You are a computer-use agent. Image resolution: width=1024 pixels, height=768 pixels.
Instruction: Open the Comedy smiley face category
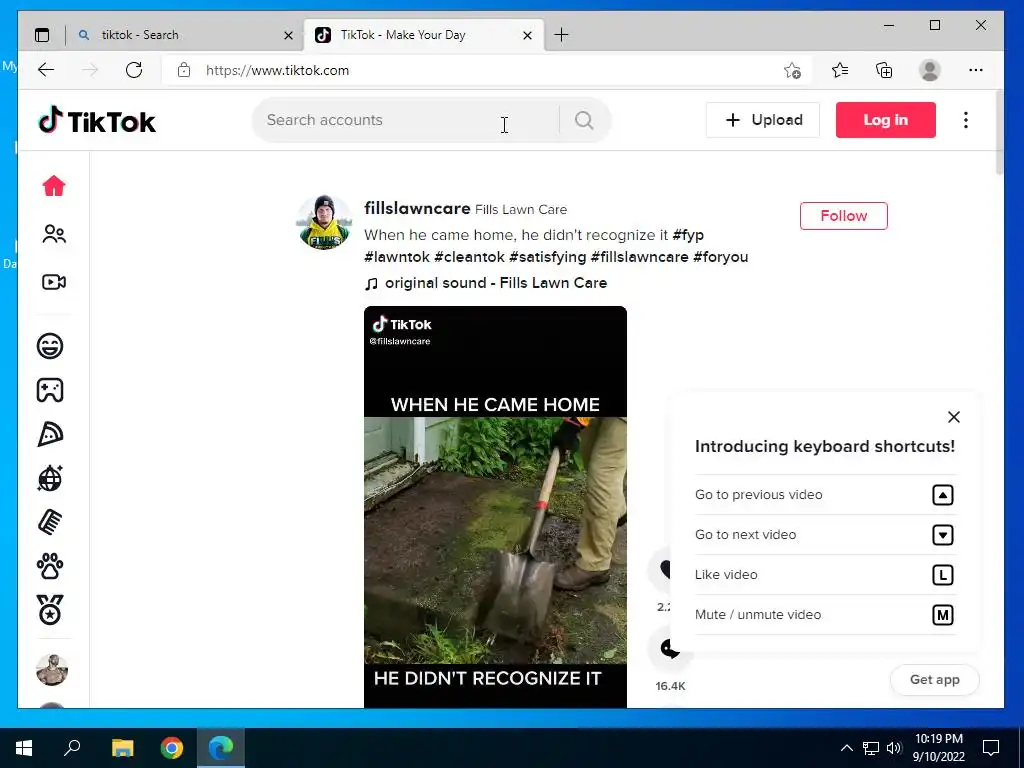50,345
